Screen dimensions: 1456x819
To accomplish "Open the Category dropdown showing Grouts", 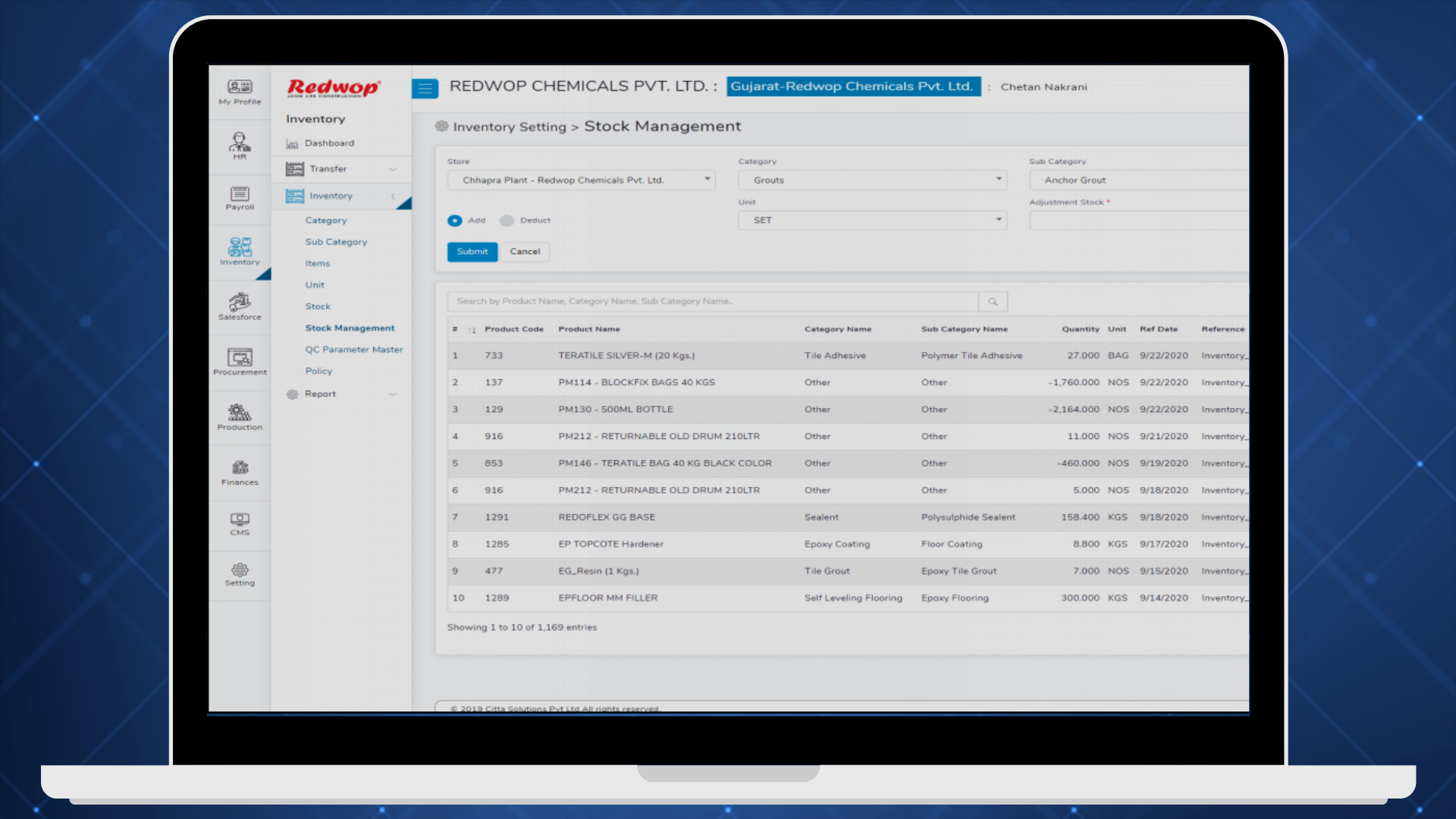I will tap(872, 180).
